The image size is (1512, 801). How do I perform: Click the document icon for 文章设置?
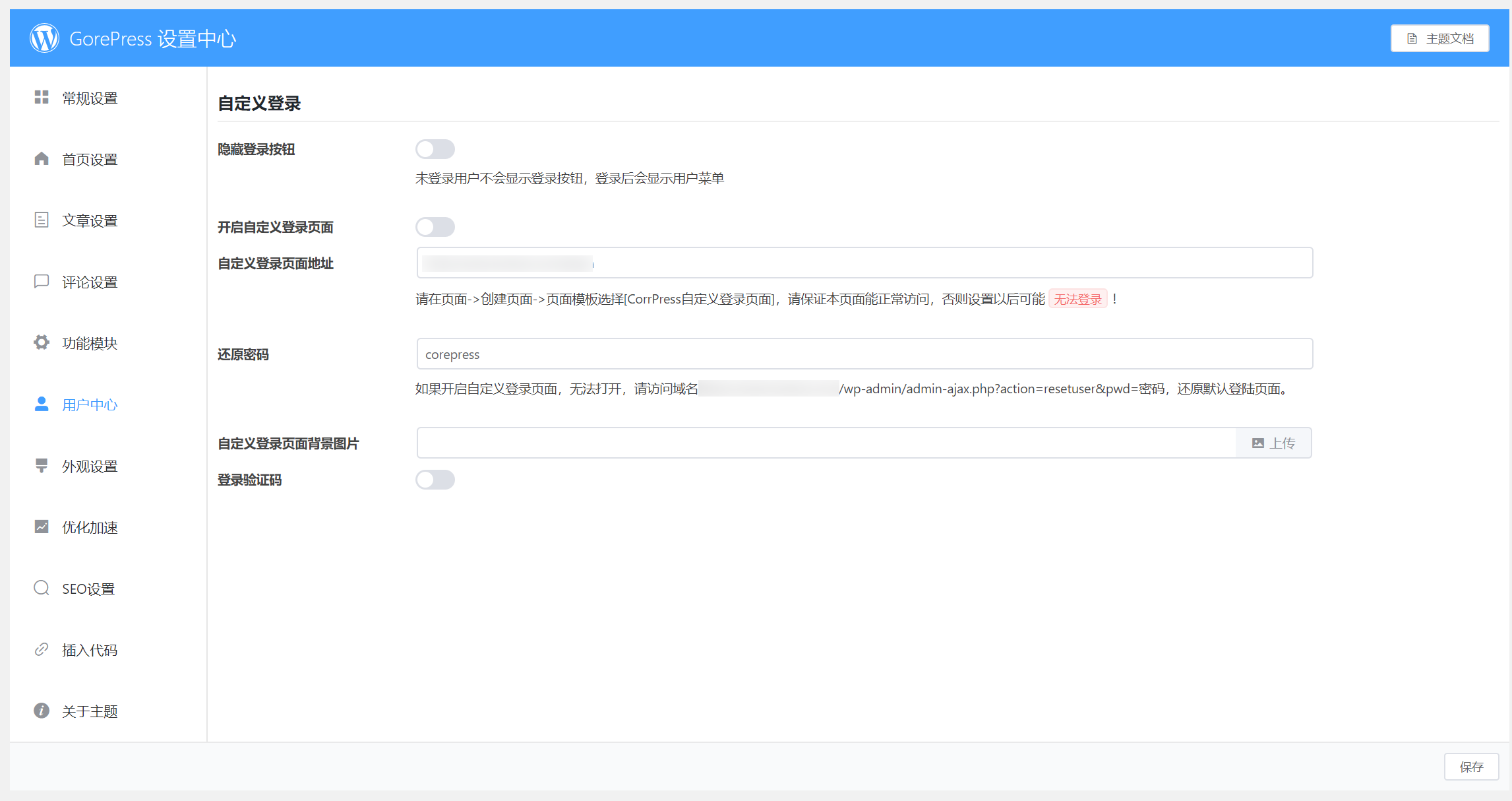point(42,220)
